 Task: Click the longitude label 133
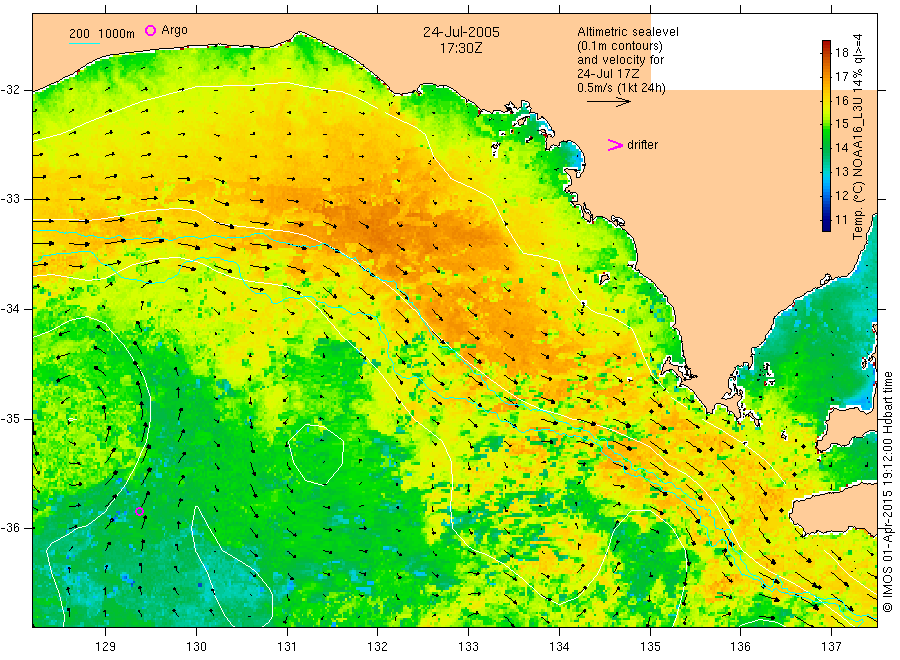tap(468, 647)
